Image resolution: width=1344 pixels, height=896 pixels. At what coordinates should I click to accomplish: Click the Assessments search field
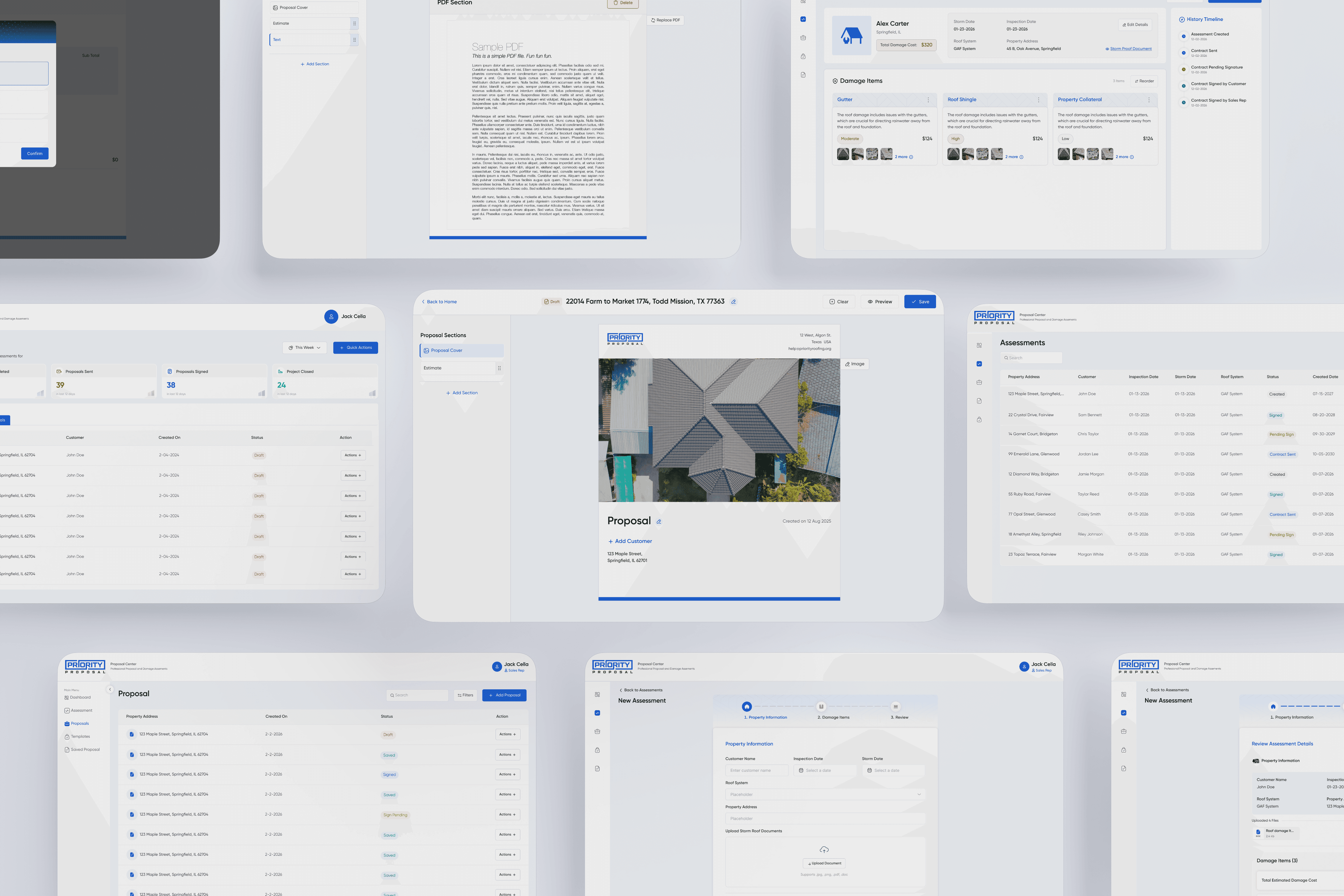(x=1031, y=358)
